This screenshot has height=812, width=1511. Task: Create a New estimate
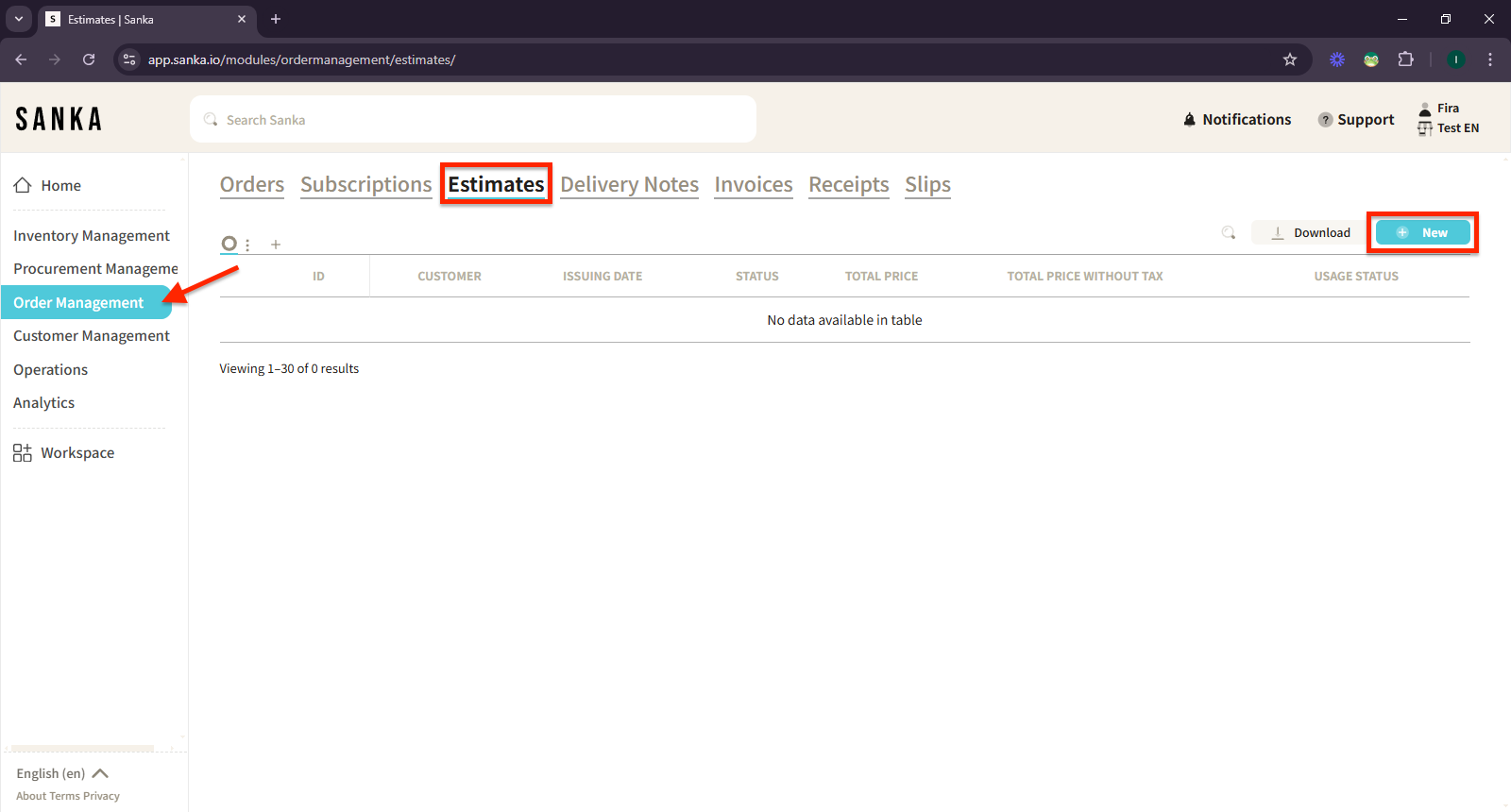click(1422, 232)
